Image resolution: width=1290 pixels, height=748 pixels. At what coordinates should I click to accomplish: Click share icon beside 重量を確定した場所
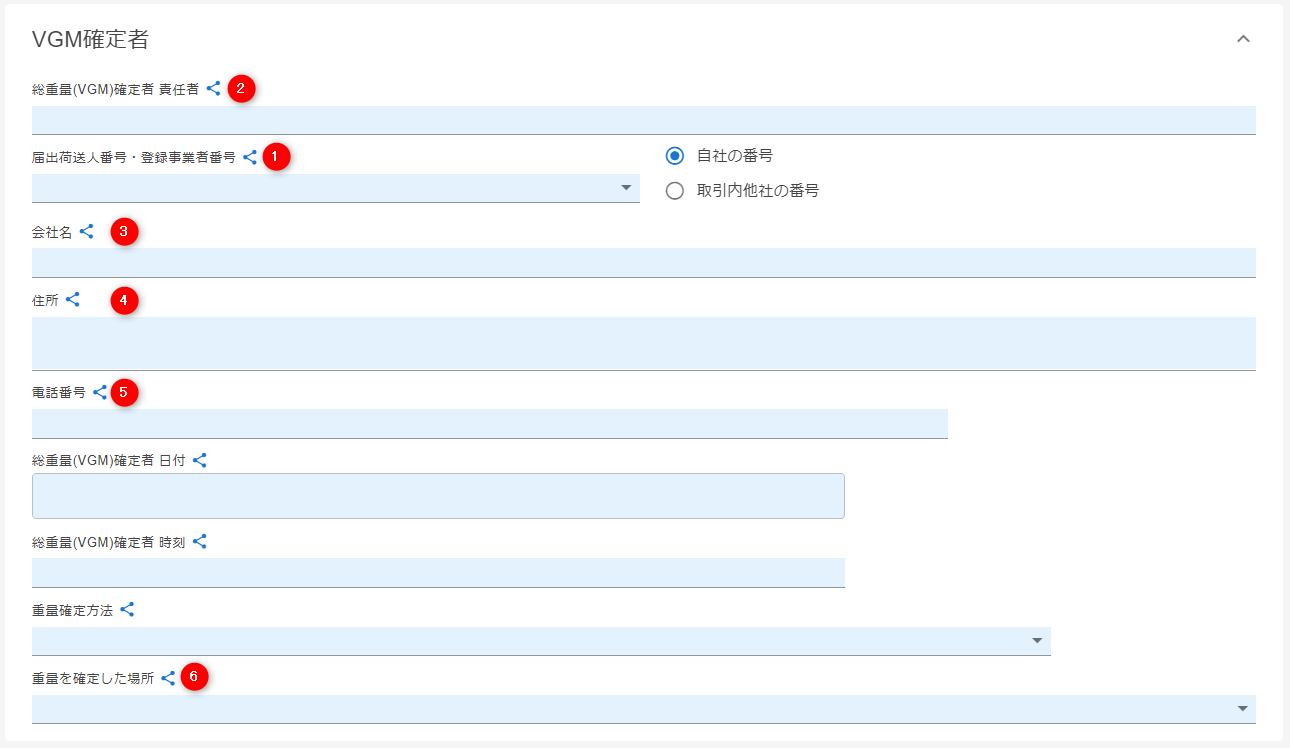[x=168, y=678]
